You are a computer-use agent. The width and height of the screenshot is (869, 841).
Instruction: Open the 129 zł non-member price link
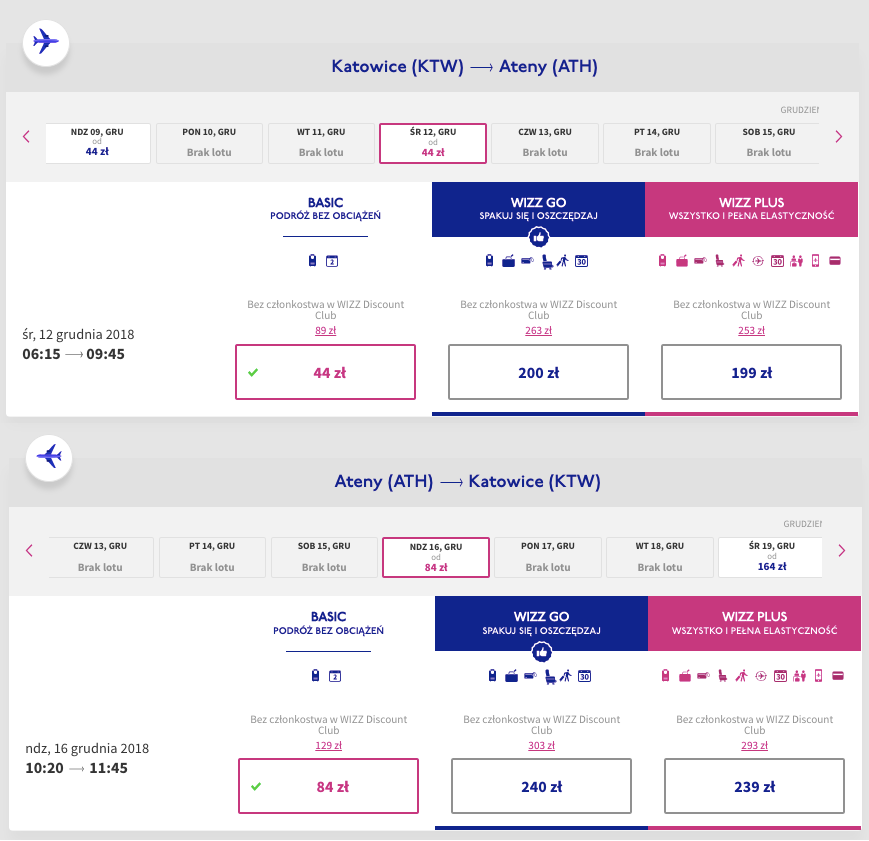click(328, 746)
